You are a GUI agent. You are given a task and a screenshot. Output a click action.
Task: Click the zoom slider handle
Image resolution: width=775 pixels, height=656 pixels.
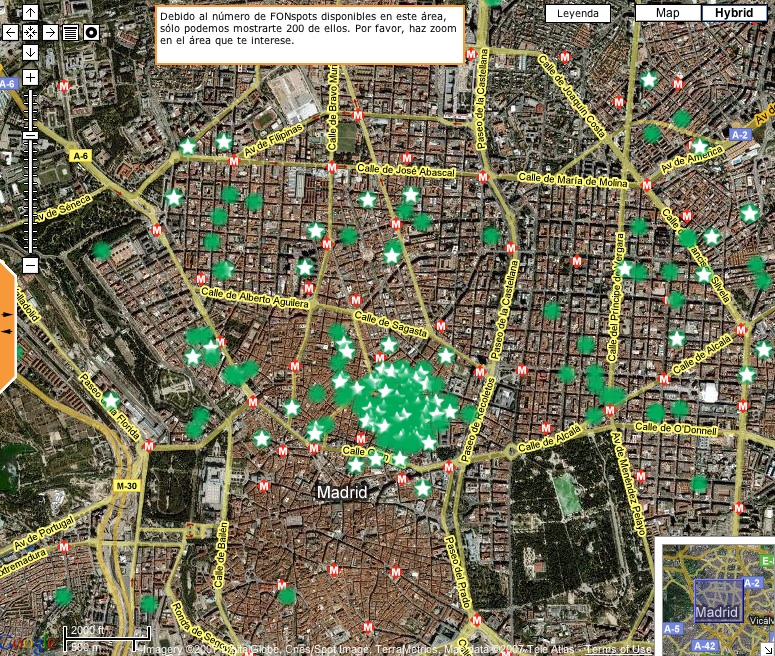30,135
